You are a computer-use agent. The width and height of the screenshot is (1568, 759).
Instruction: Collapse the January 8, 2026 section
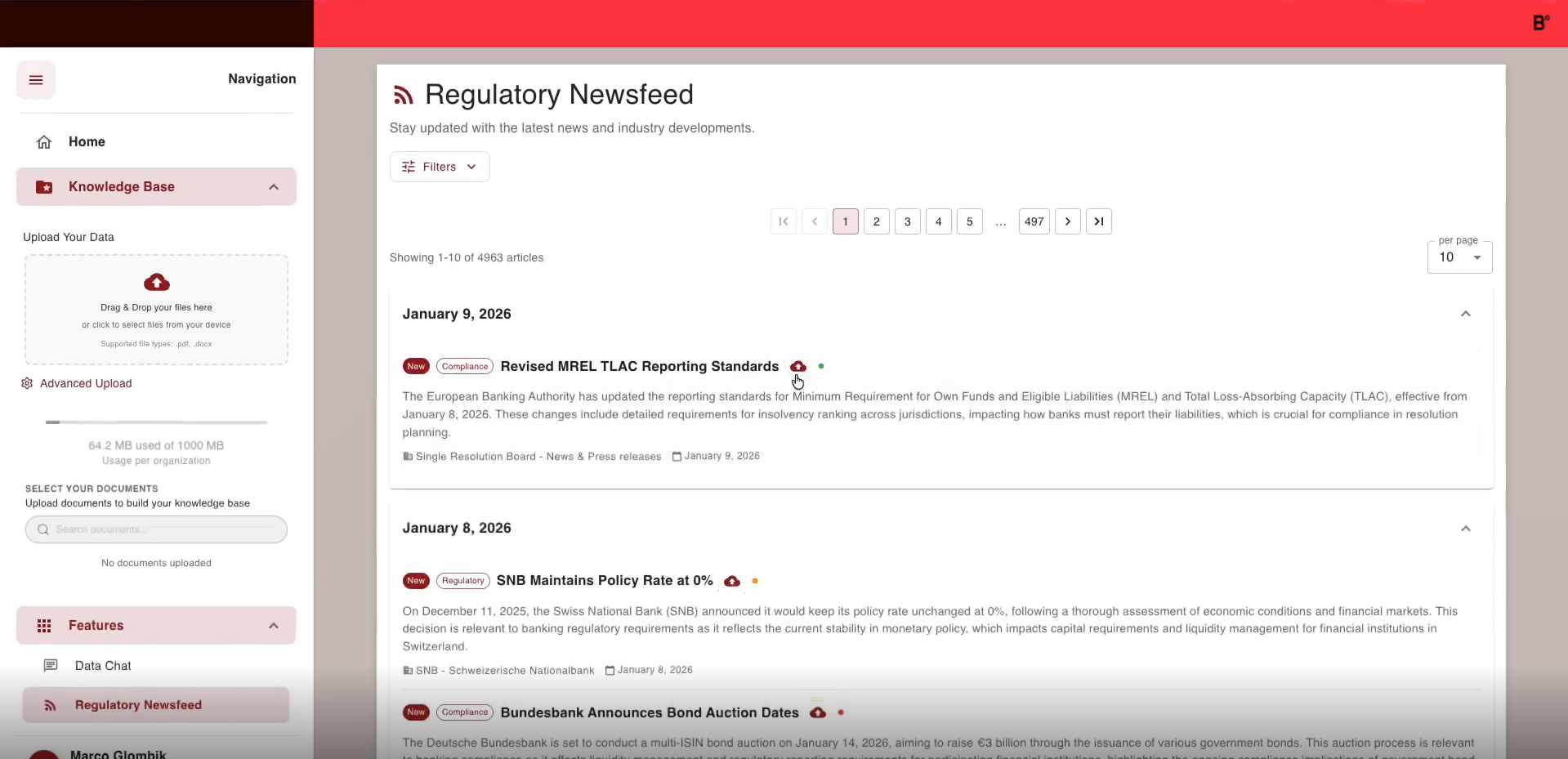(1466, 529)
